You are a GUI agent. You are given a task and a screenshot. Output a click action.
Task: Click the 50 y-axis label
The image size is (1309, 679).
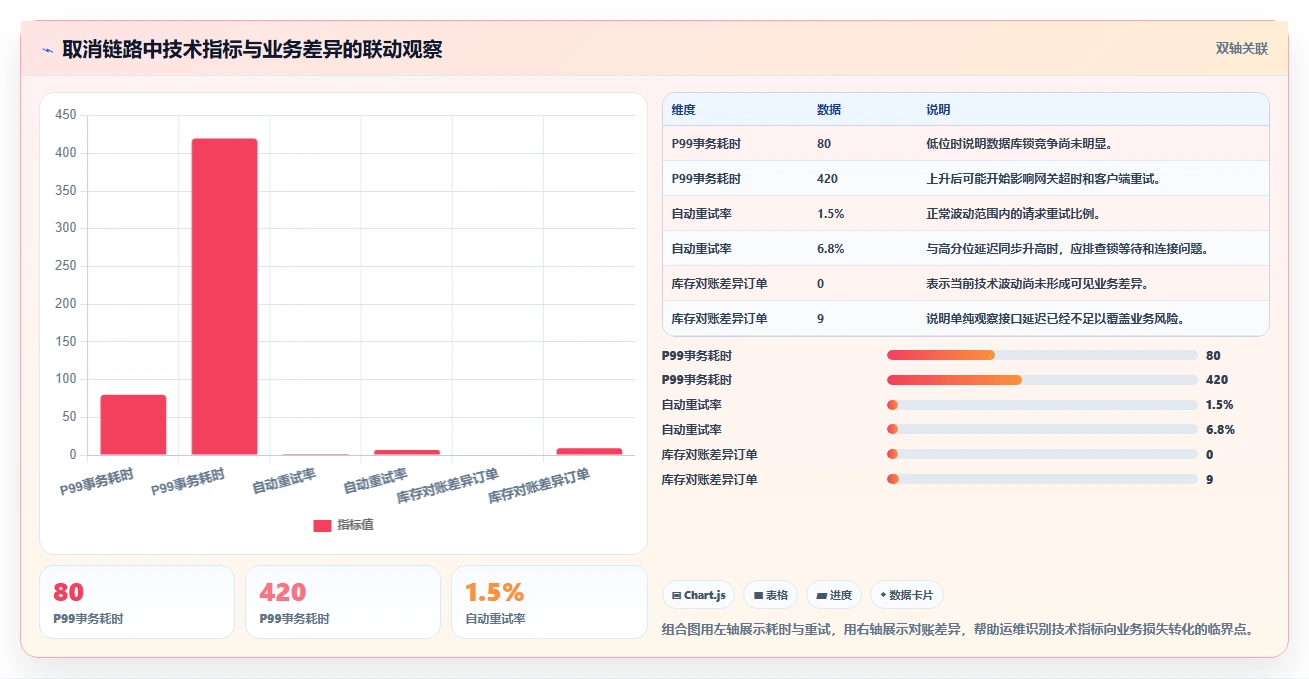pos(69,417)
